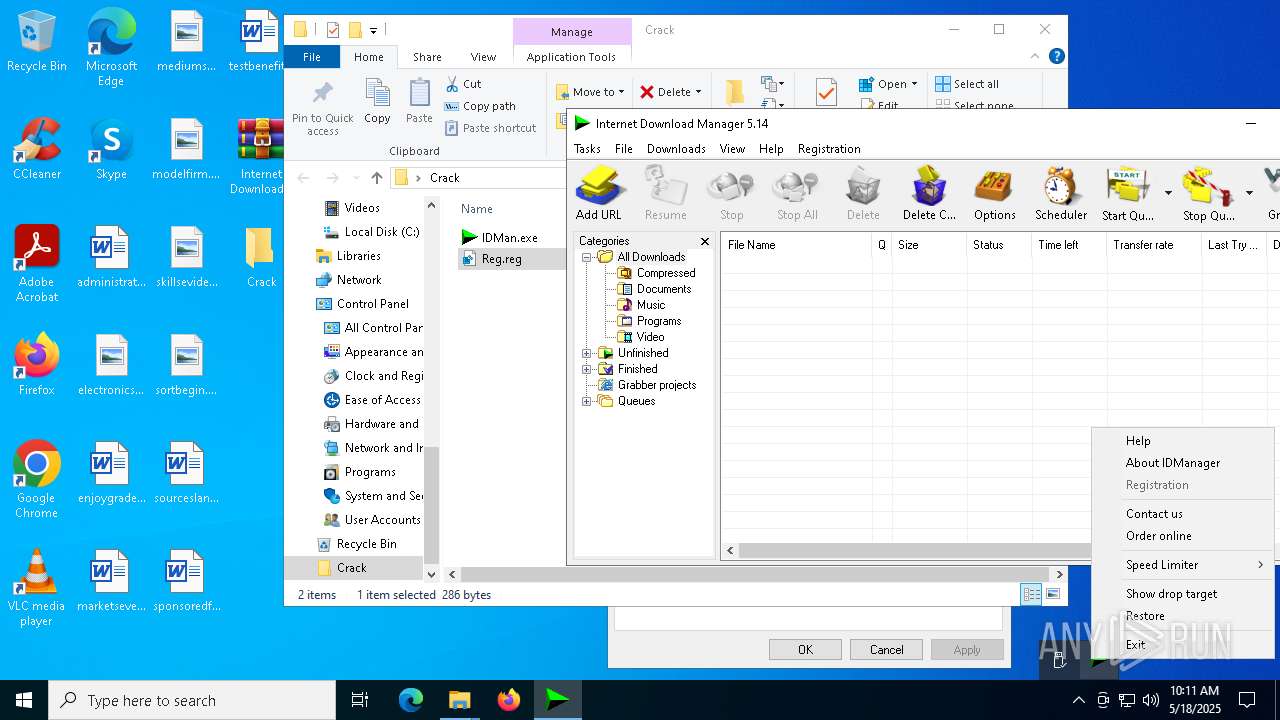This screenshot has width=1280, height=720.
Task: Click the Explorer address bar Crack path
Action: 444,178
